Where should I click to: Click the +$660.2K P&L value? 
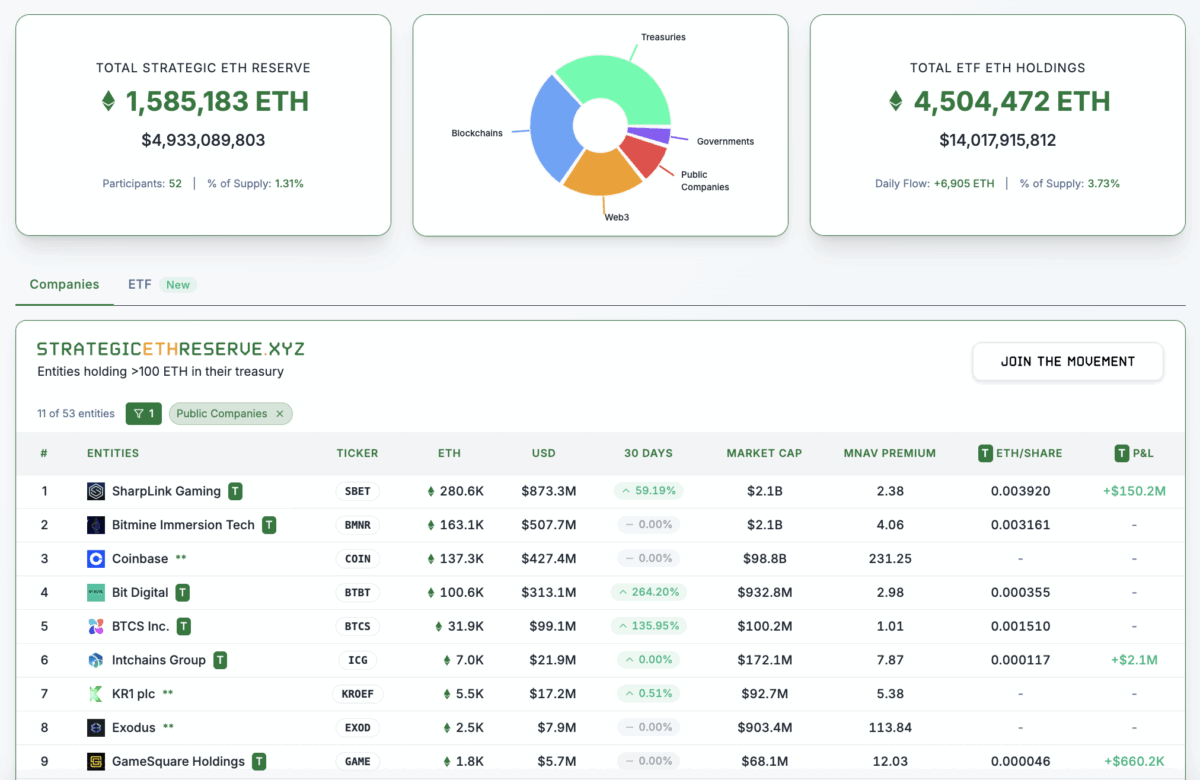pos(1133,761)
